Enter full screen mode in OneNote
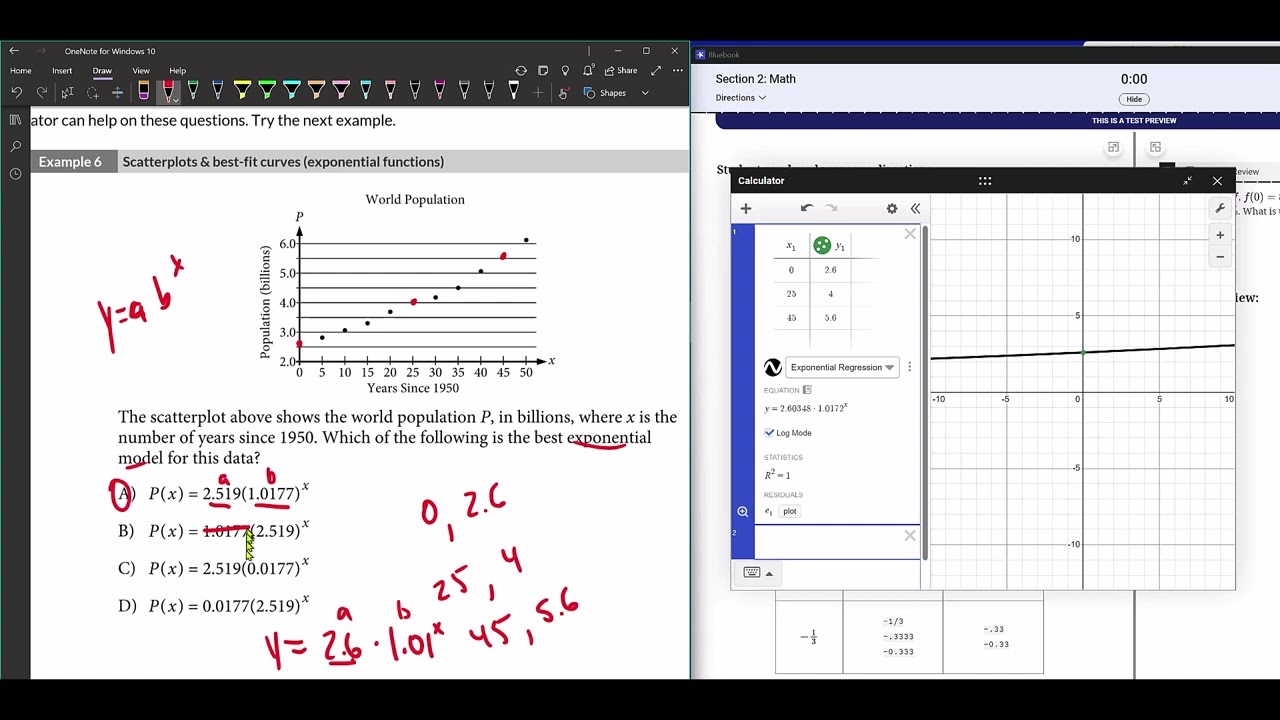 (x=656, y=71)
